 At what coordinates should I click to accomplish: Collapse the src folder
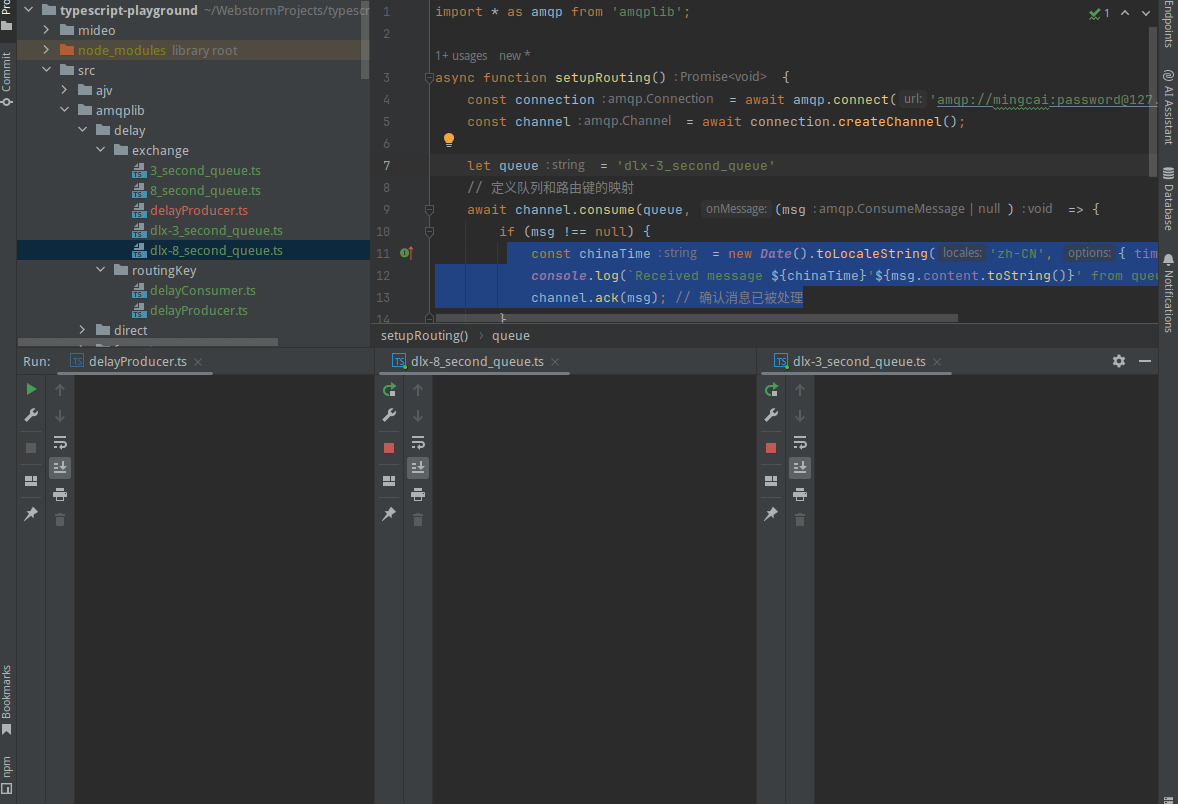[x=45, y=70]
